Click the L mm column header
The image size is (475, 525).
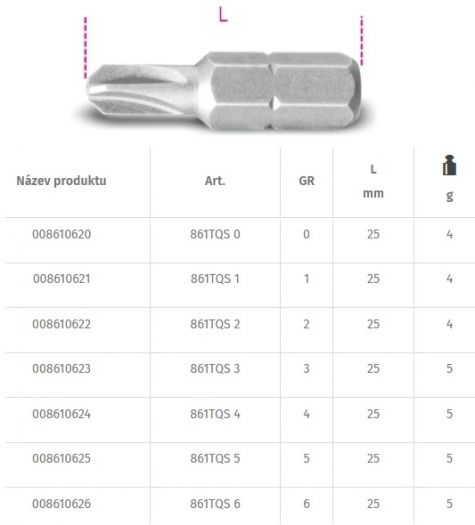pyautogui.click(x=373, y=181)
